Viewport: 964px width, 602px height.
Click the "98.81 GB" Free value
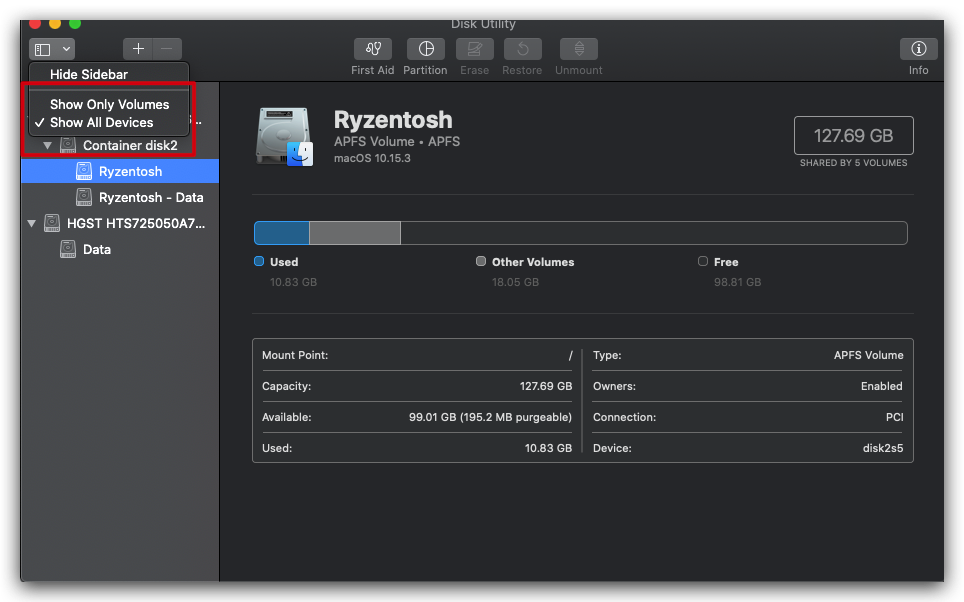(737, 282)
